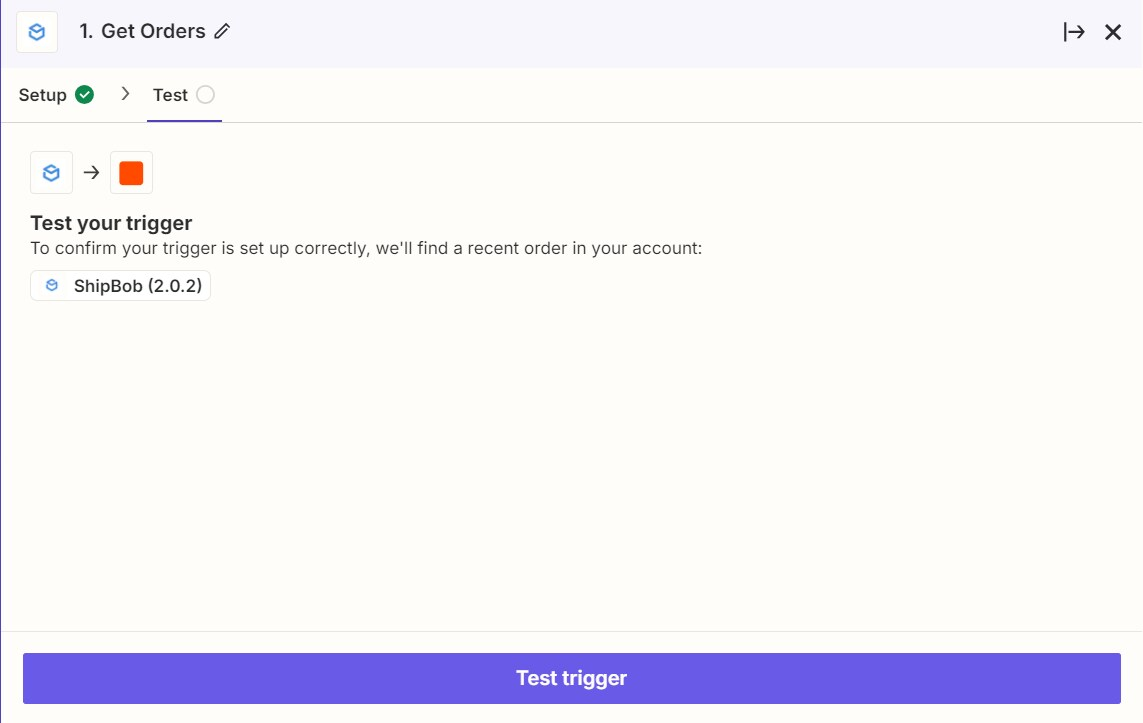Click the ShipBob logo inside the version badge
Viewport: 1143px width, 723px height.
(51, 285)
